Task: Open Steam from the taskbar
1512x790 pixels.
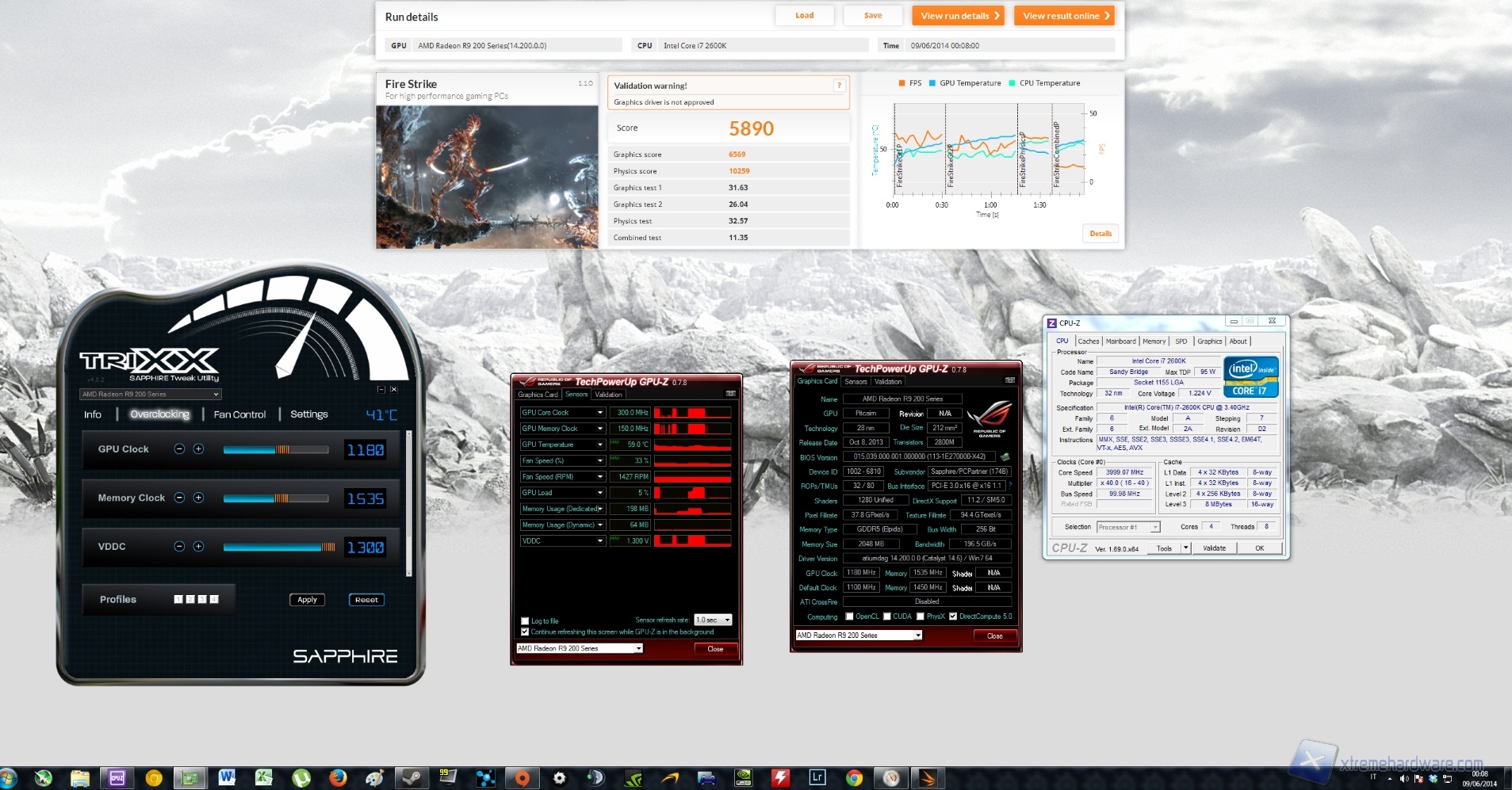Action: tap(411, 778)
